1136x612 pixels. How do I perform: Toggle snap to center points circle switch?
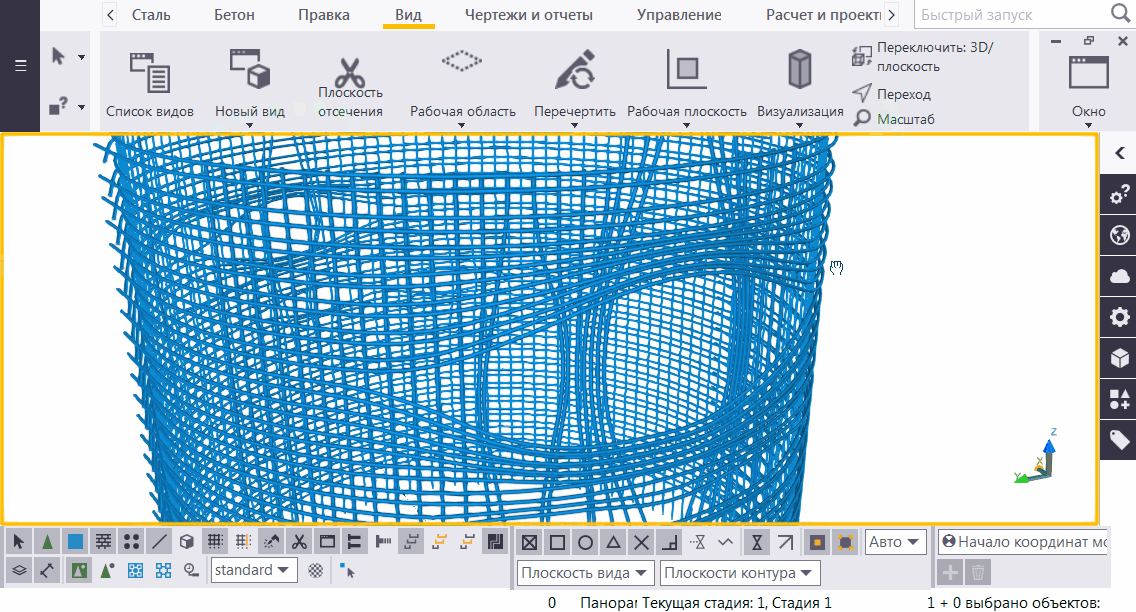[585, 543]
